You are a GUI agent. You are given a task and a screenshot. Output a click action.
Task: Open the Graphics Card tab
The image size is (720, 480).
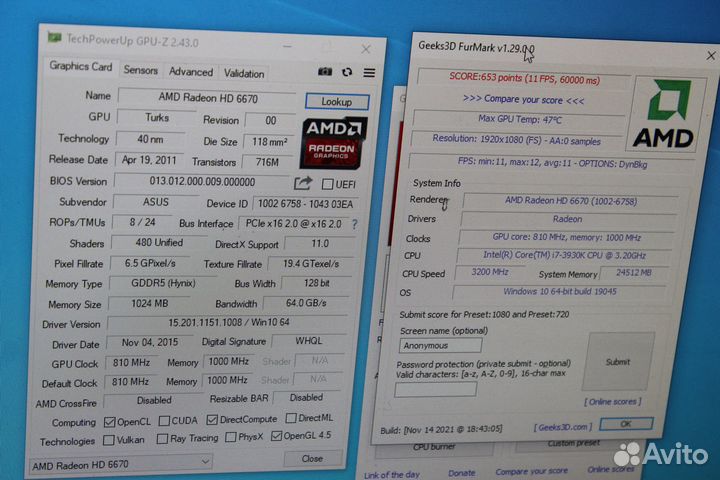[81, 67]
